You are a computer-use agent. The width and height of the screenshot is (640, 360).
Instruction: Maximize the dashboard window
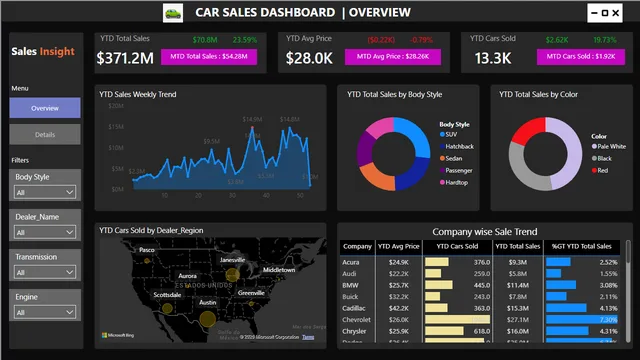(605, 13)
